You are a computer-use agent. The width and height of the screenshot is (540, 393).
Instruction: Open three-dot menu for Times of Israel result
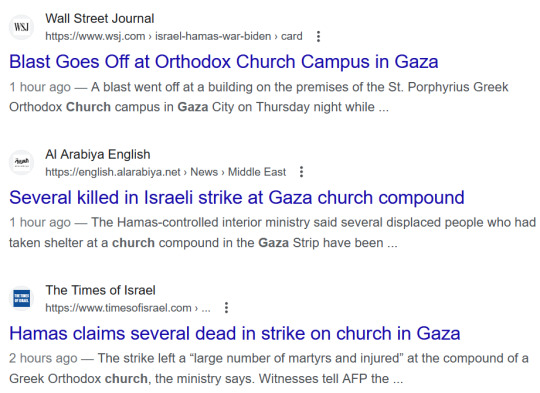[226, 307]
